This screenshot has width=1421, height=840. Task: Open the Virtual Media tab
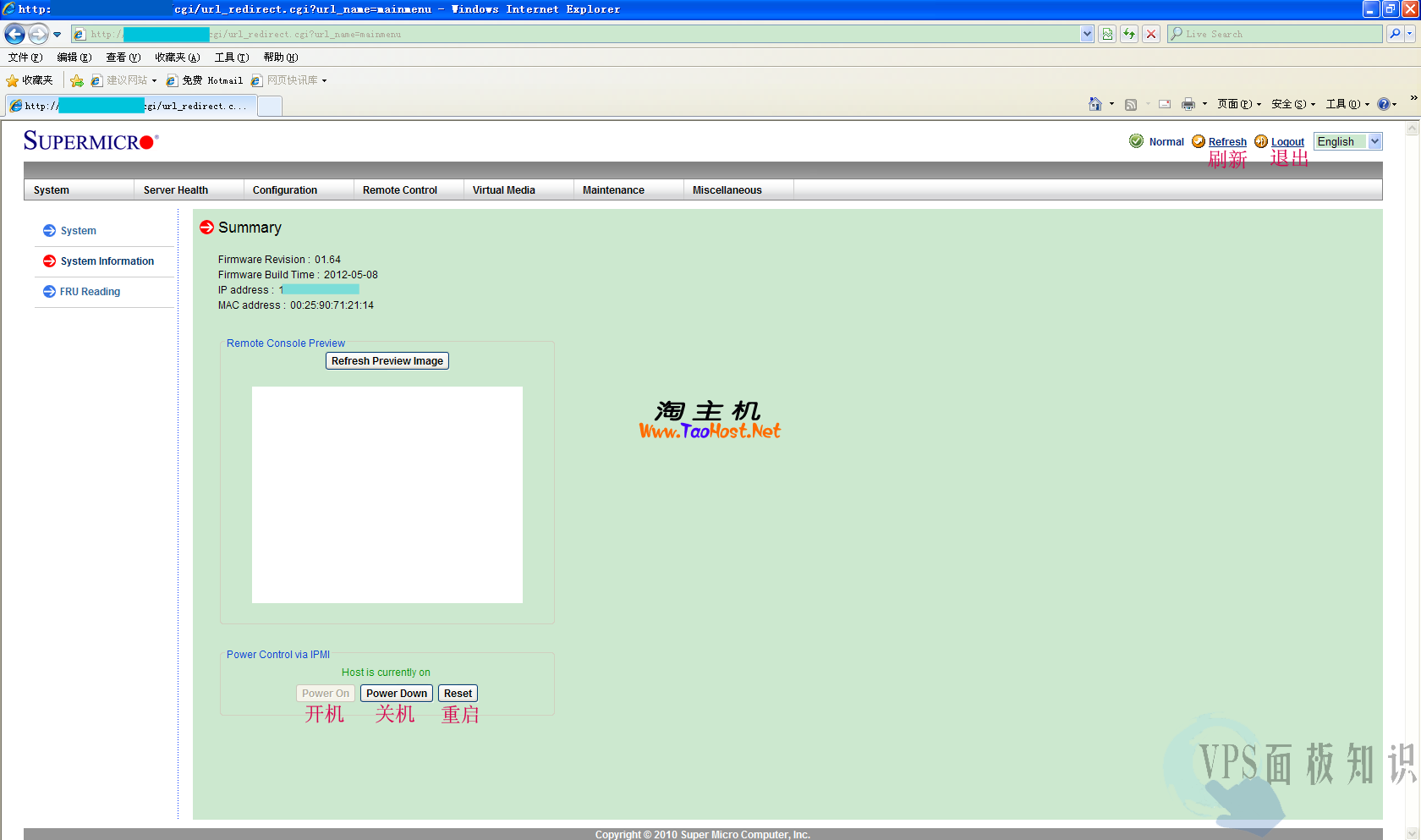(518, 189)
